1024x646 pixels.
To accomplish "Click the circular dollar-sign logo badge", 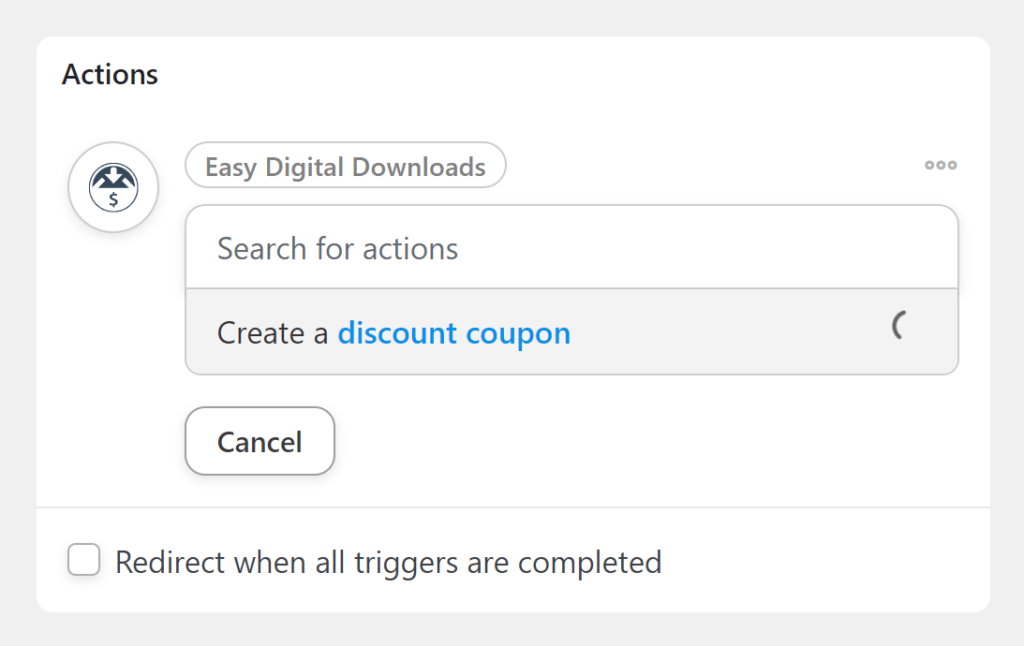I will 113,187.
